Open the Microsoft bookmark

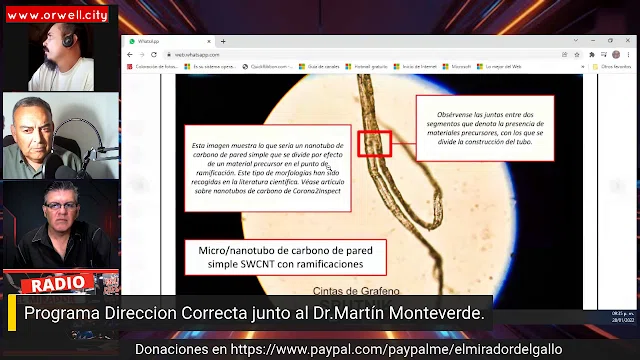click(x=457, y=67)
